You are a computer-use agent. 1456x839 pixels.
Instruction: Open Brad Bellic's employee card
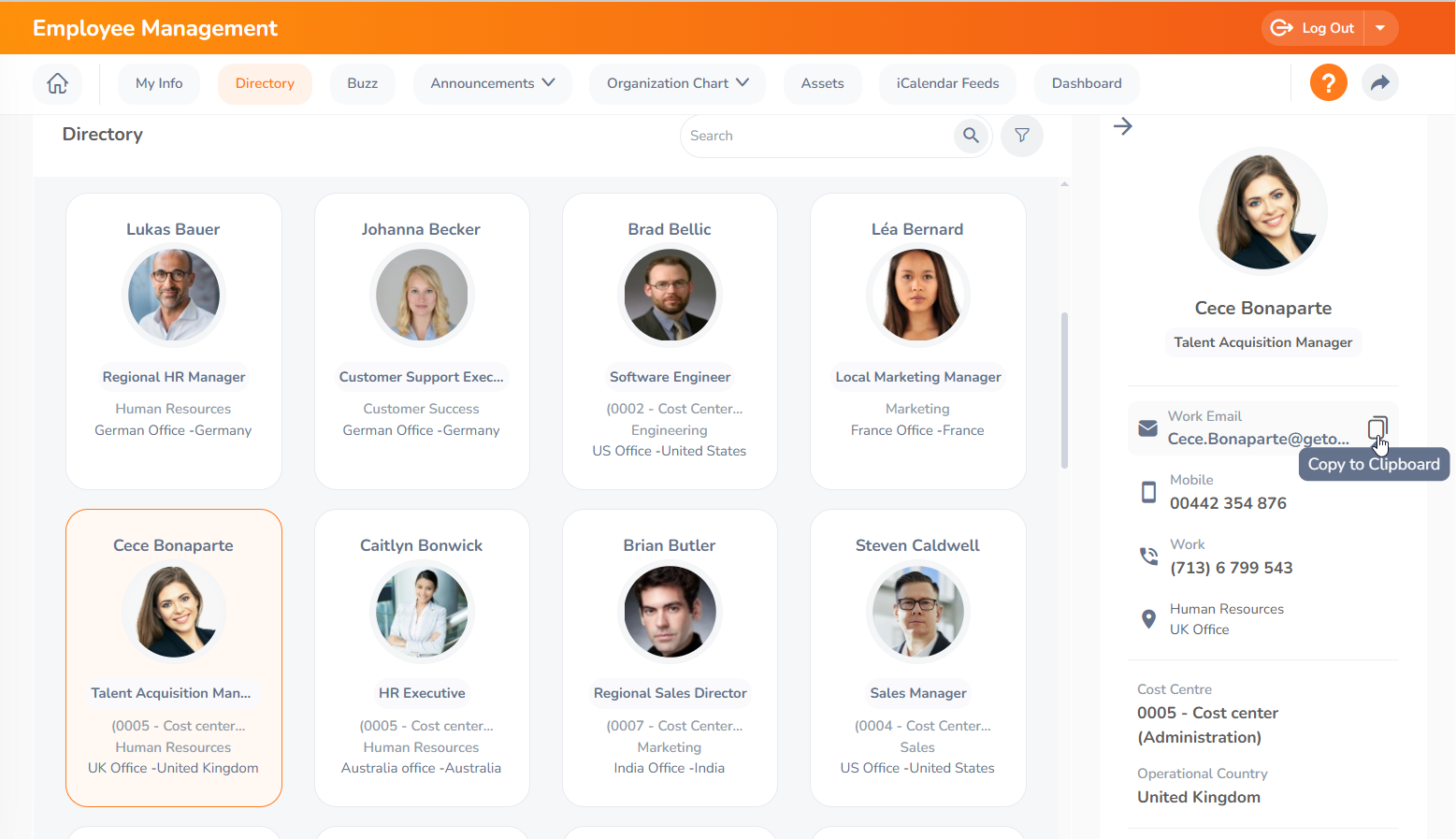[670, 341]
